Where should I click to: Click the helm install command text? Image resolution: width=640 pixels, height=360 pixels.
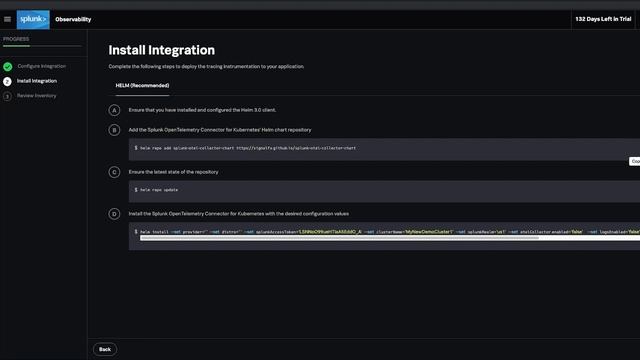(390, 231)
